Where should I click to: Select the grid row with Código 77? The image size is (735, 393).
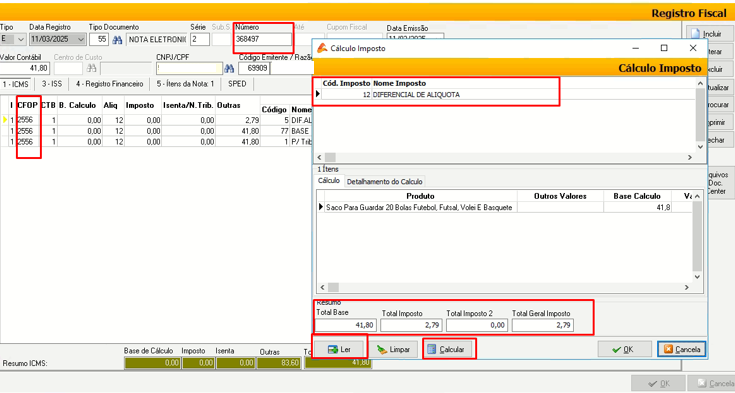pyautogui.click(x=155, y=131)
